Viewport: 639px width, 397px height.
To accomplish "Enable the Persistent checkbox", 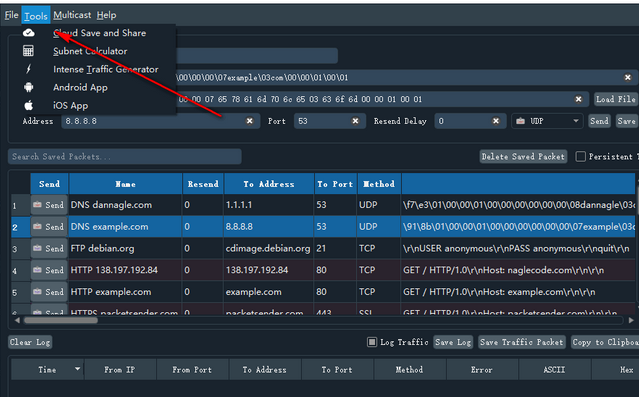I will (581, 157).
